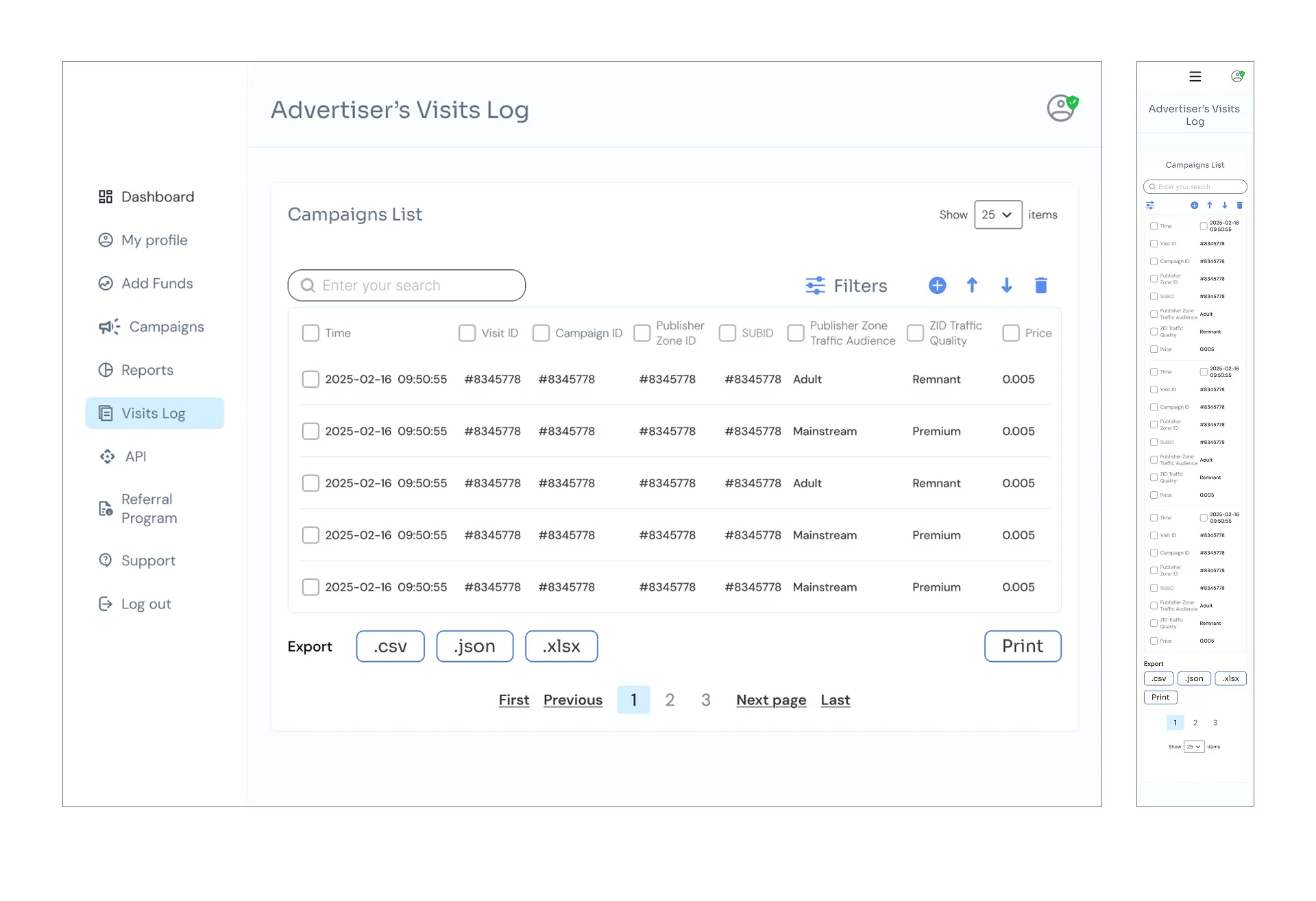Click the Print button
Screen dimensions: 1316x901
(1022, 646)
